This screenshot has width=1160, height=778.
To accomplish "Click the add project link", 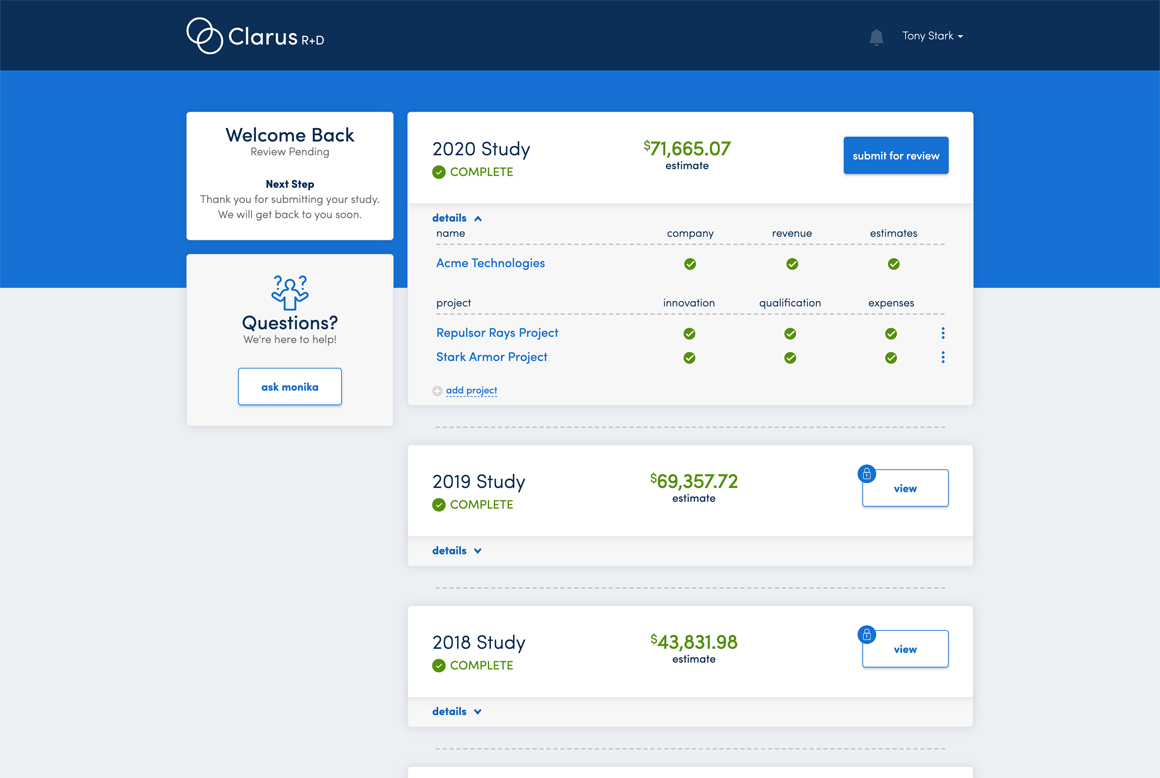I will point(471,390).
